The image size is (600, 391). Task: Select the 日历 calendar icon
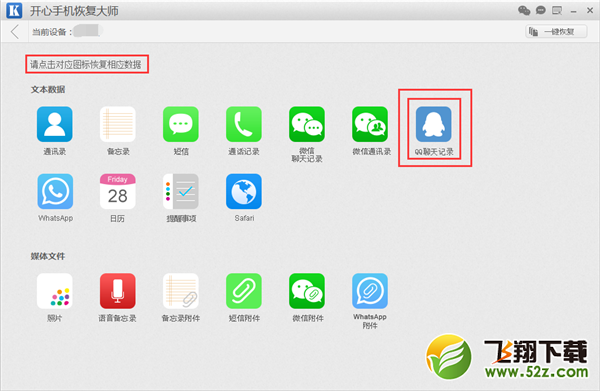117,191
